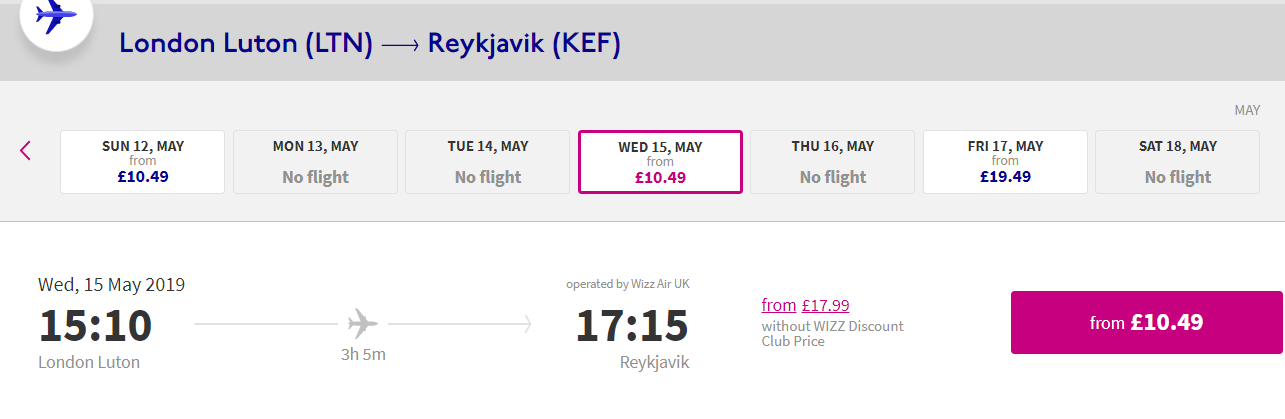
Task: Select Sun 12, May date tab
Action: click(x=143, y=162)
